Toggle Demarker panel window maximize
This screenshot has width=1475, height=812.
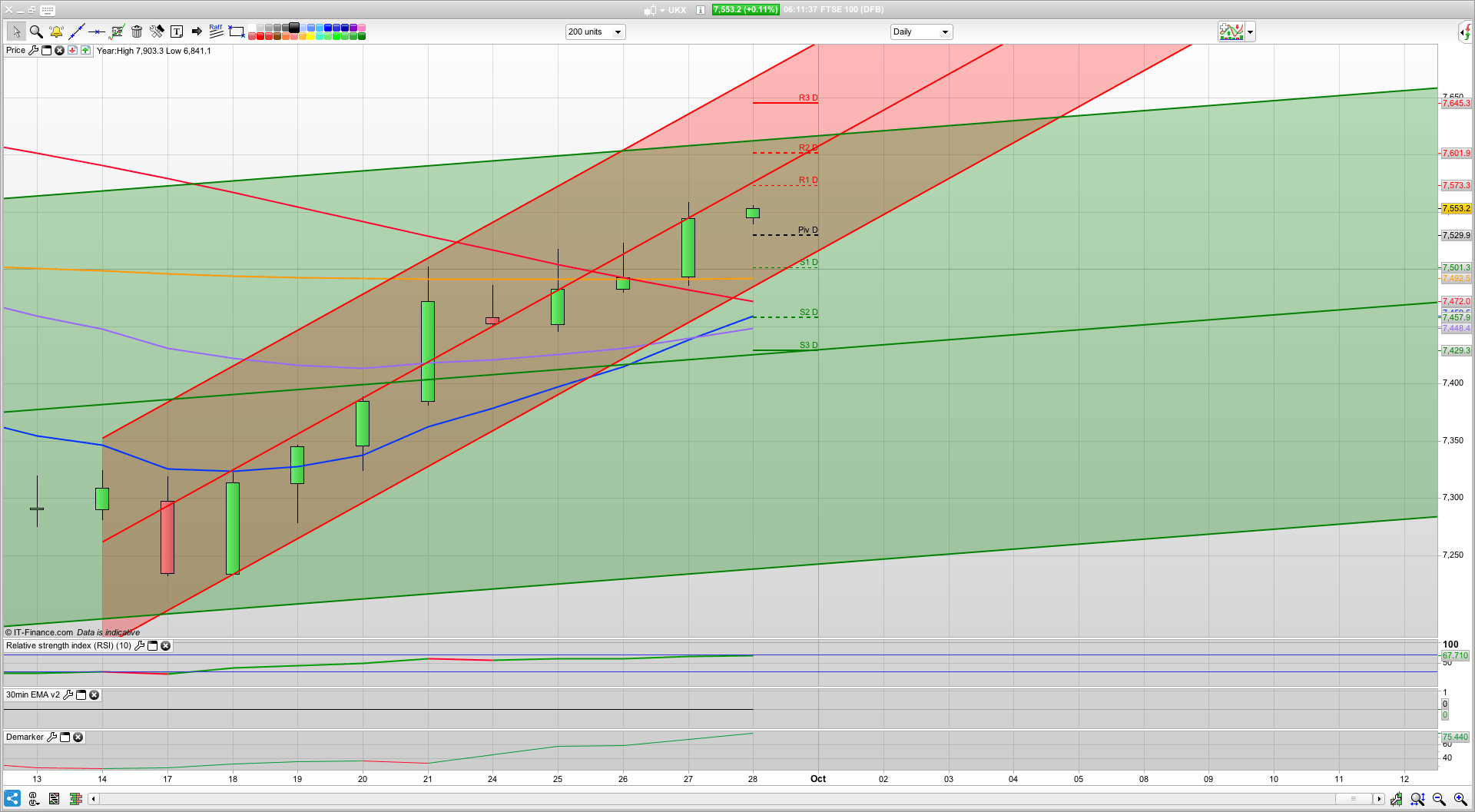pos(65,737)
